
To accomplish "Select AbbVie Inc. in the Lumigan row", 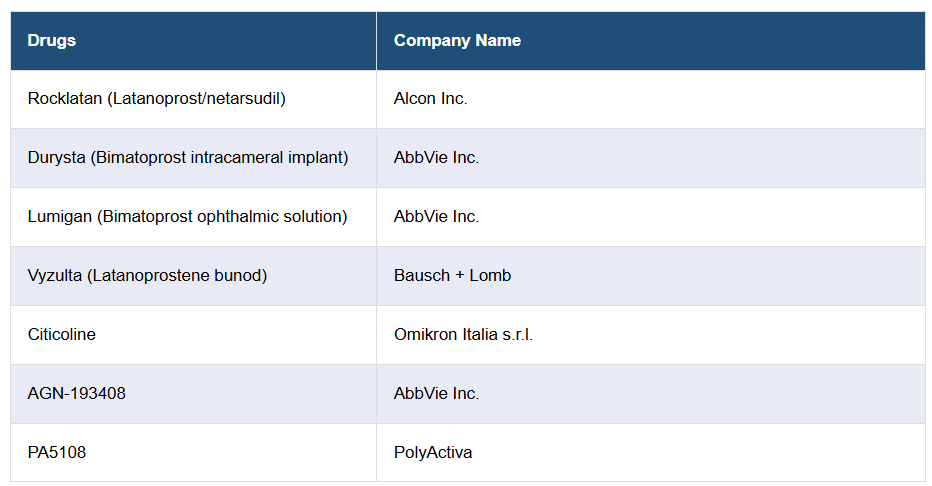I will point(436,217).
